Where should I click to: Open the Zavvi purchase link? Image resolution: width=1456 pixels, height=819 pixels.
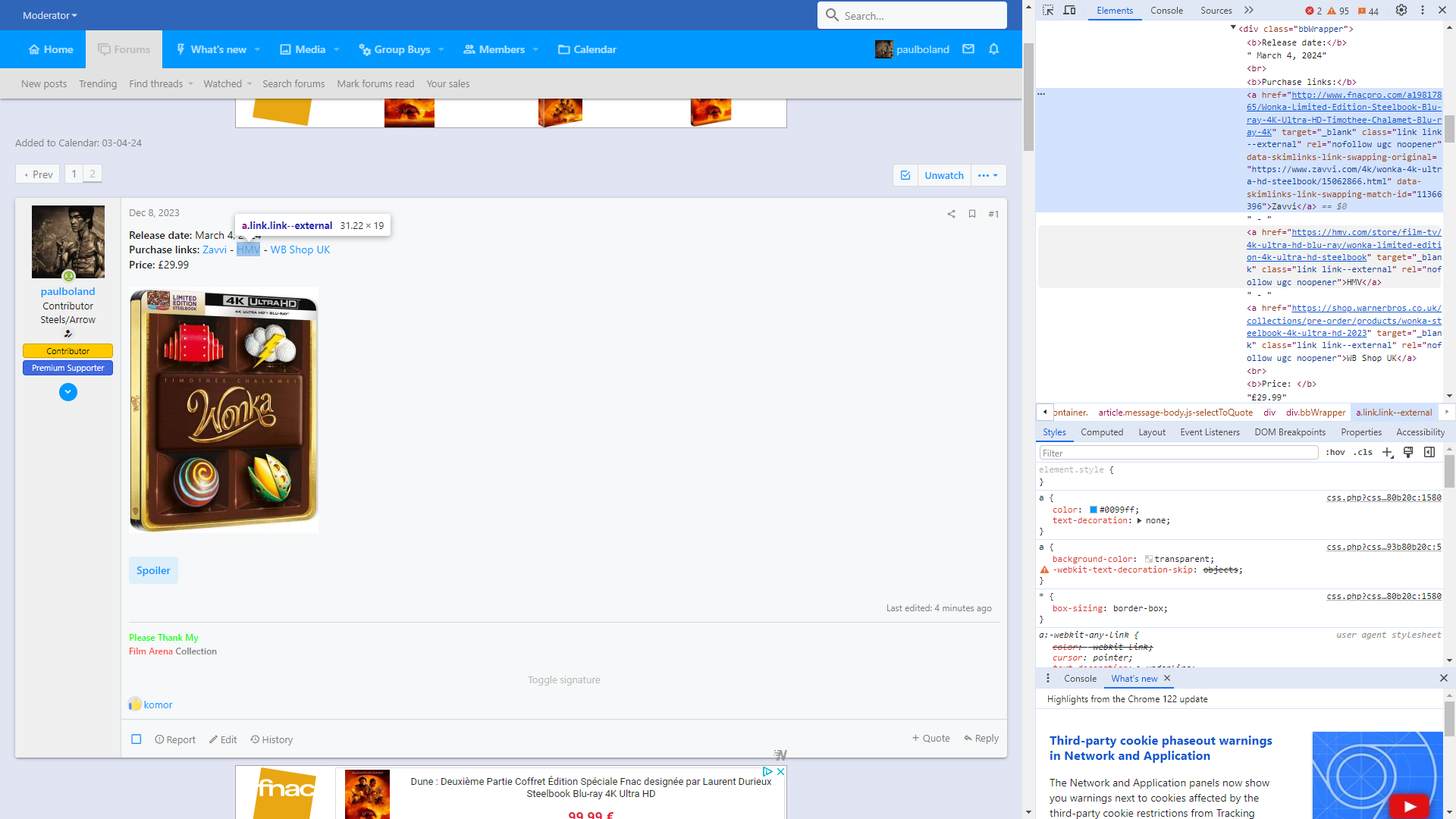(x=215, y=249)
